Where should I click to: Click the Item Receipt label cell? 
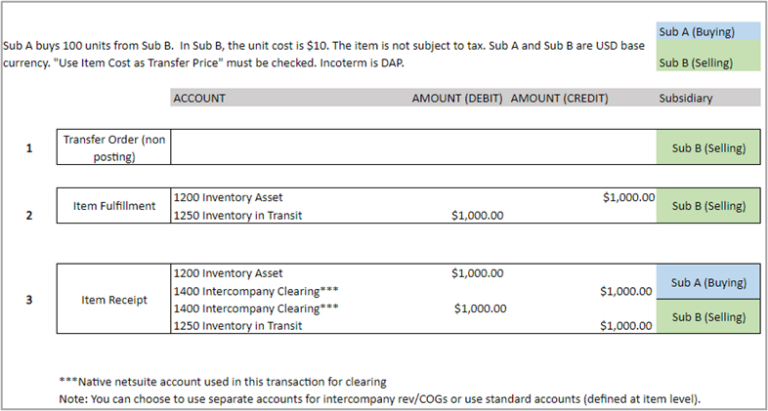(x=114, y=299)
